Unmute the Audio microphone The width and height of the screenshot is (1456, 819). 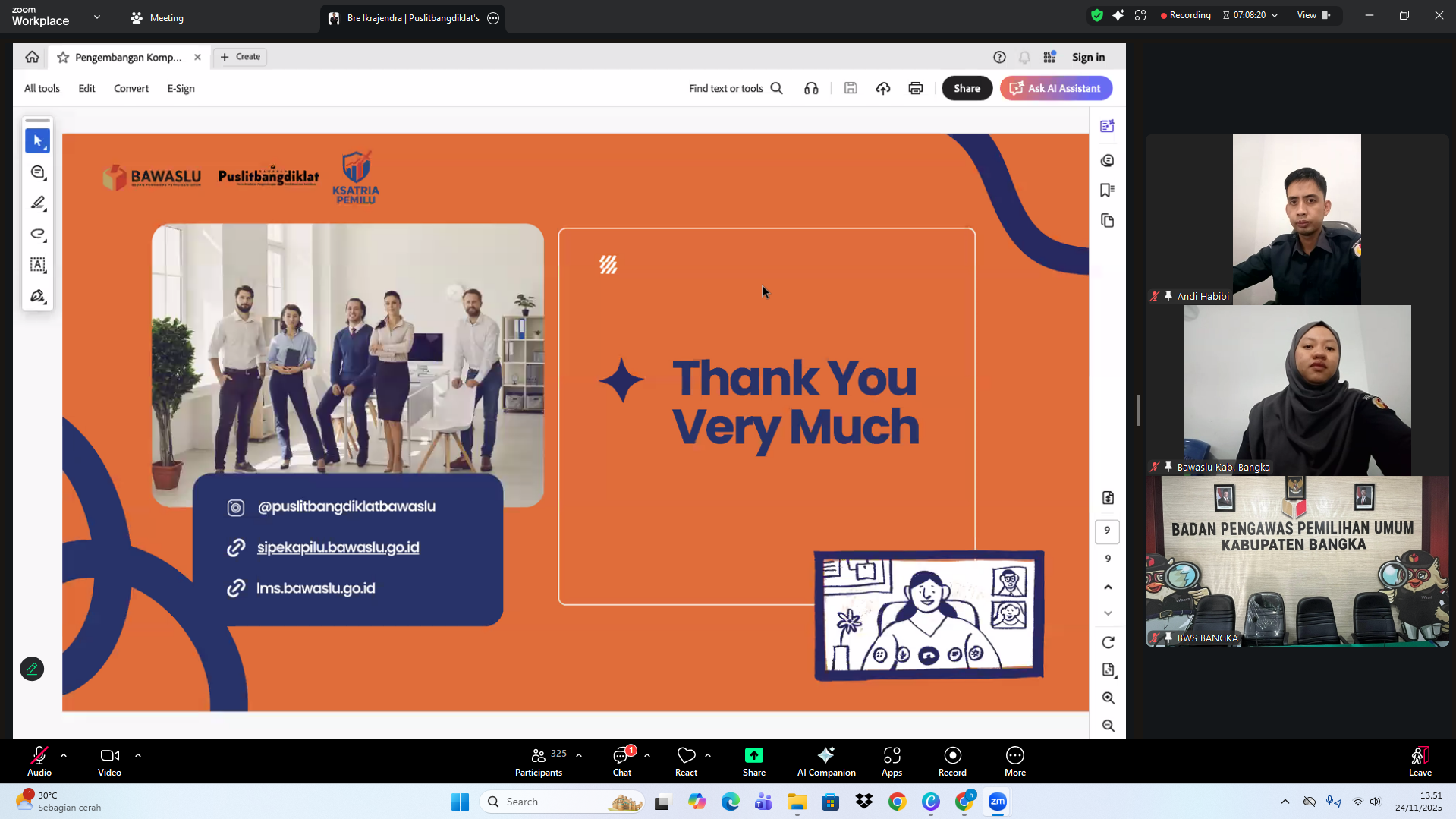(x=39, y=761)
